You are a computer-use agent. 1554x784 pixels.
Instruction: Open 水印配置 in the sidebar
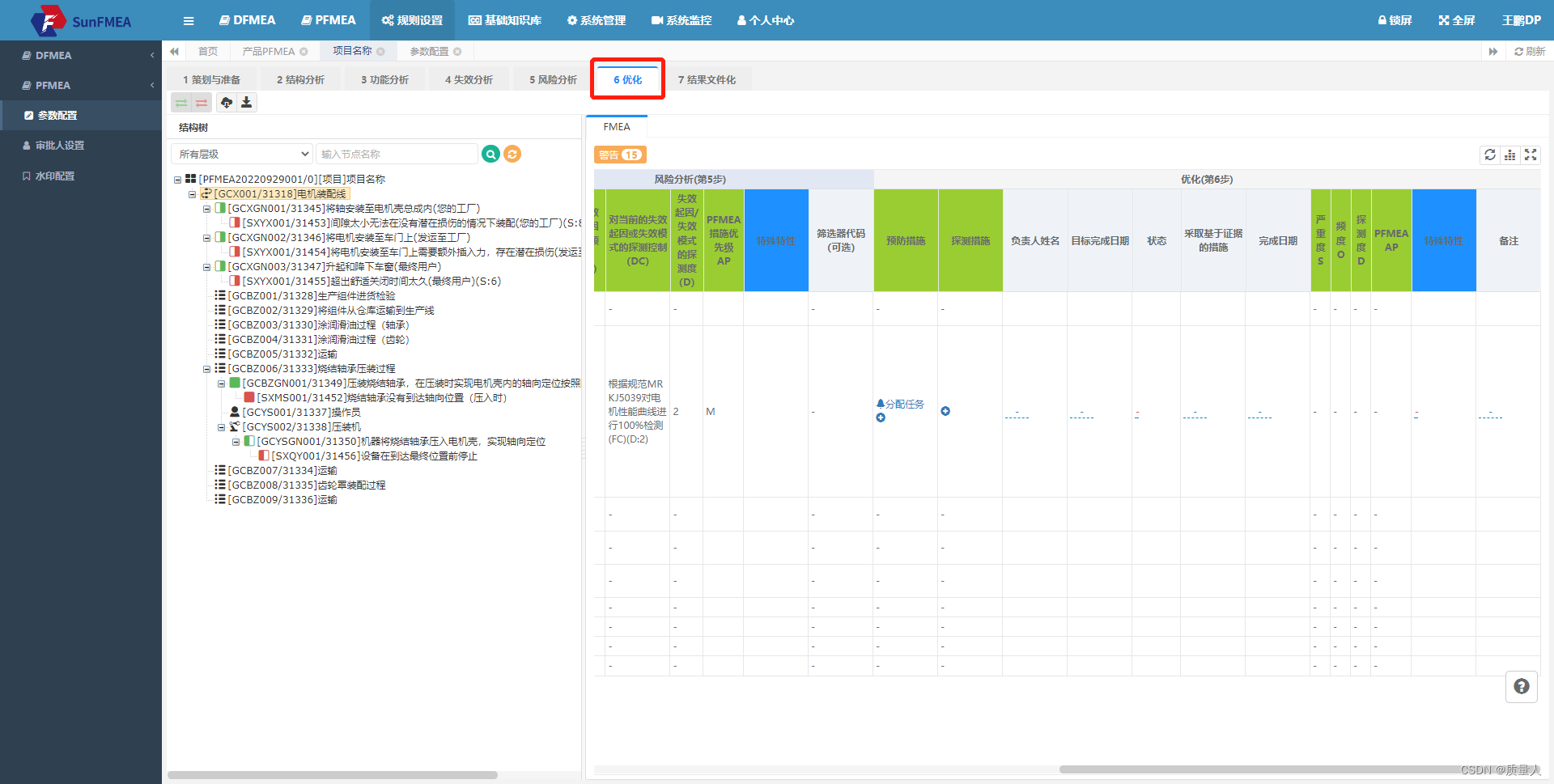coord(81,176)
